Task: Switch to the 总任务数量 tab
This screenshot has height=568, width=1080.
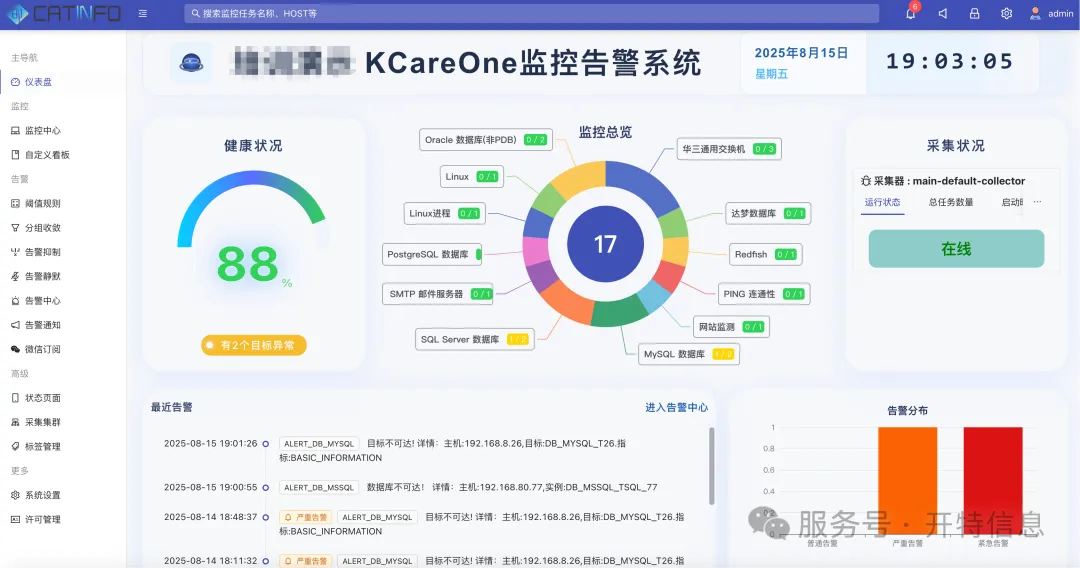Action: coord(950,202)
